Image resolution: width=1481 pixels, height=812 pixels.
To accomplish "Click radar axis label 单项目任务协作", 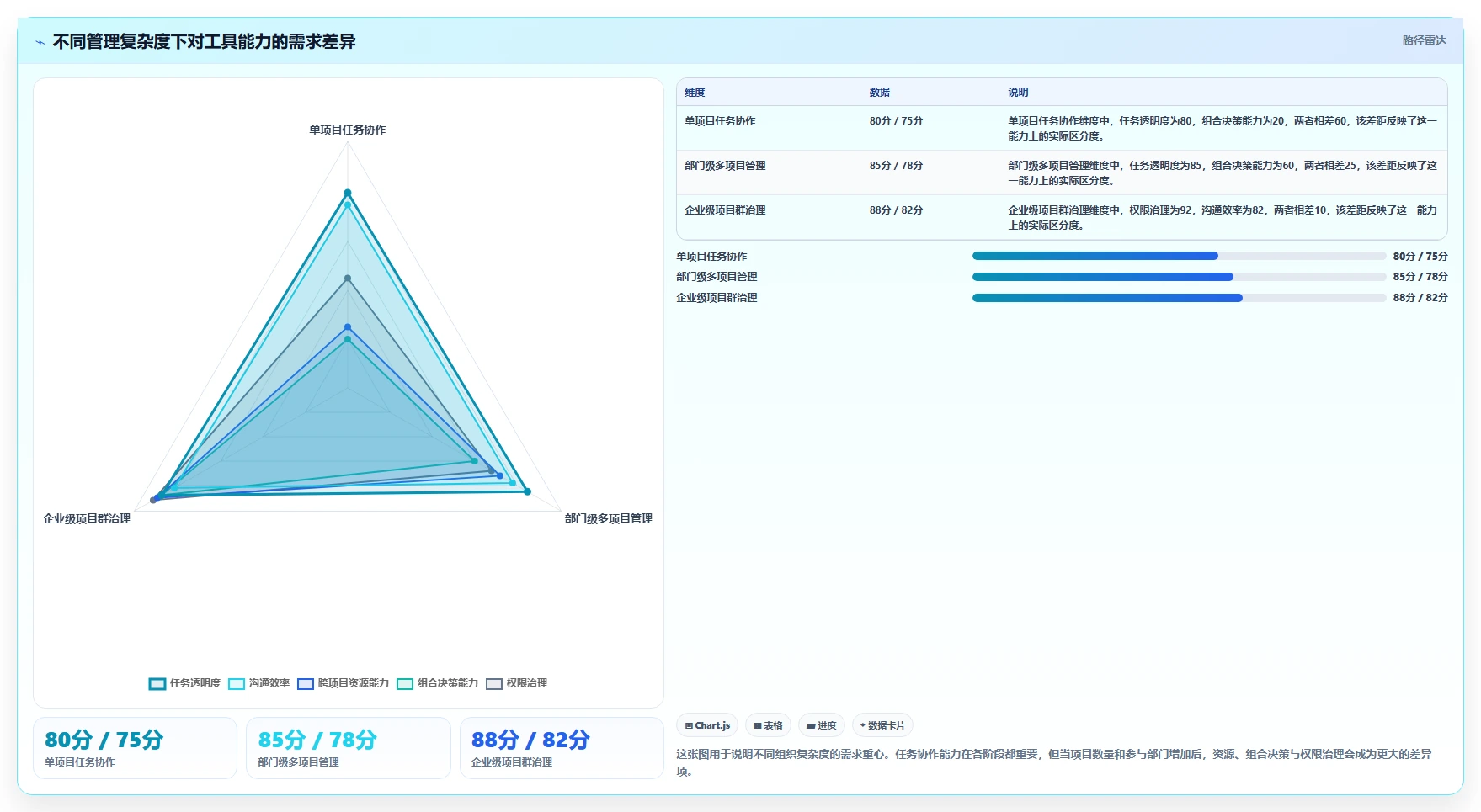I will tap(347, 130).
